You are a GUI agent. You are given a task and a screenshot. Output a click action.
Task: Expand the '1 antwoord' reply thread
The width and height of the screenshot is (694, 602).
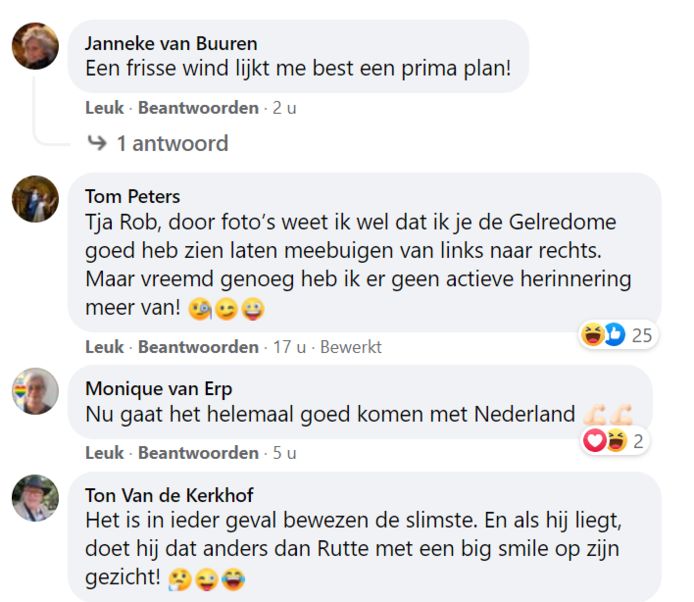click(172, 143)
